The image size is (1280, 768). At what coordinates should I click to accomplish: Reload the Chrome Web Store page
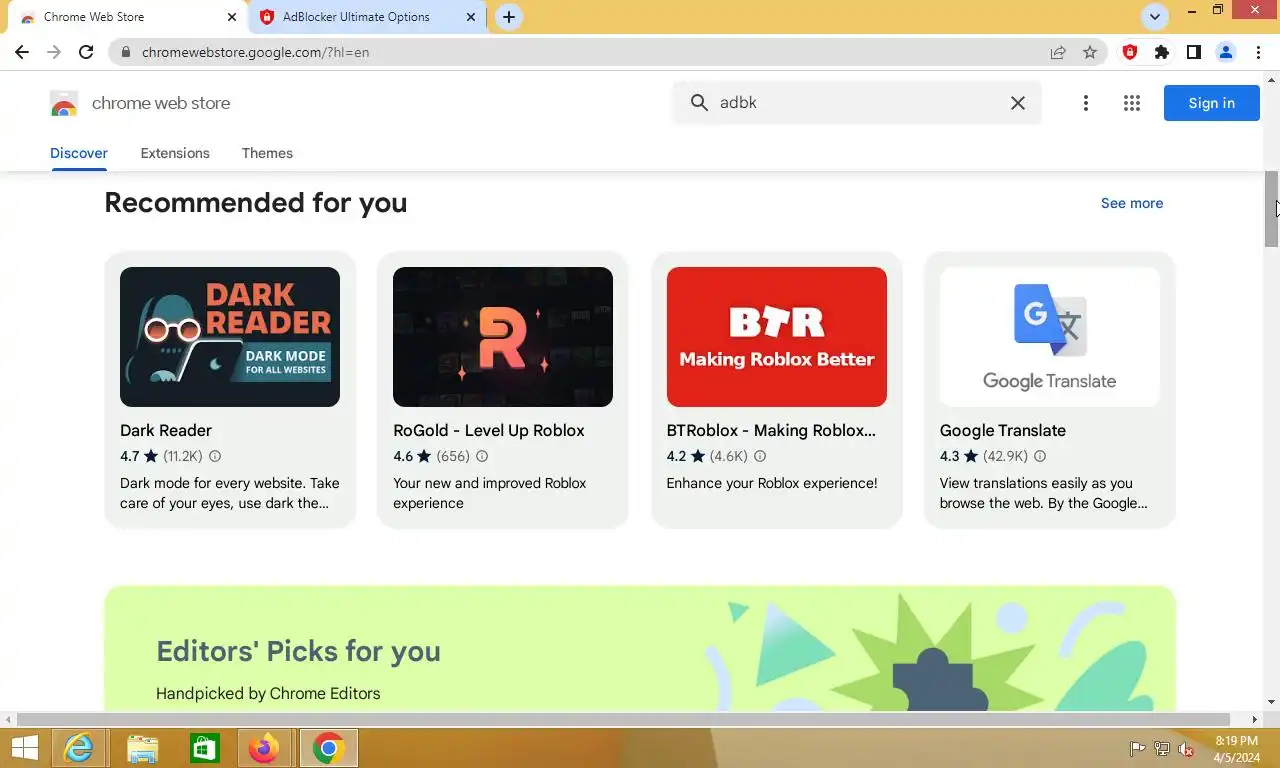86,52
